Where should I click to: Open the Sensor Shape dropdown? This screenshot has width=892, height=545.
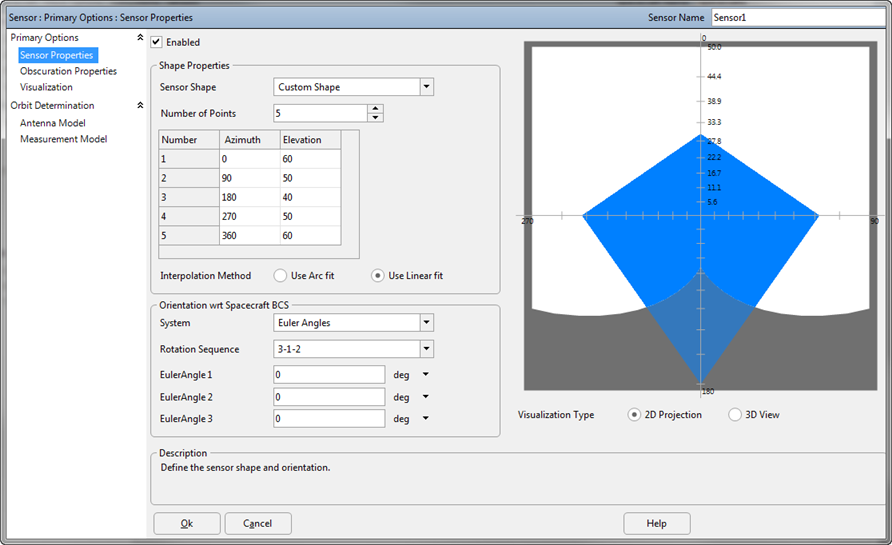point(427,87)
